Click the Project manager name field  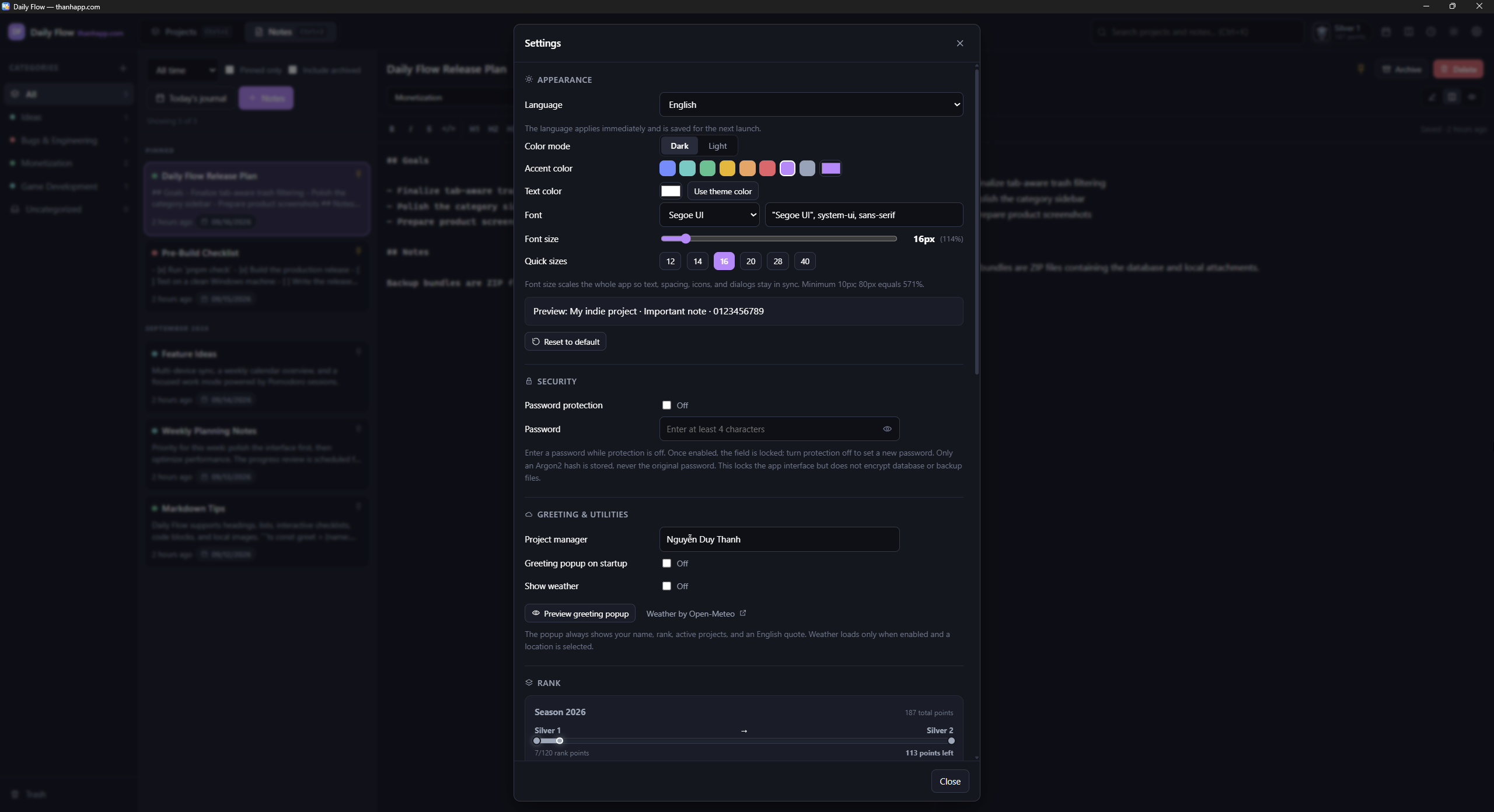click(779, 539)
